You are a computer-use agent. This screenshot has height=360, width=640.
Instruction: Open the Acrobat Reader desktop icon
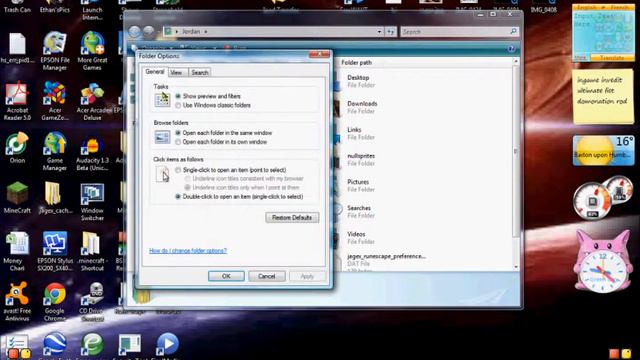pyautogui.click(x=17, y=101)
